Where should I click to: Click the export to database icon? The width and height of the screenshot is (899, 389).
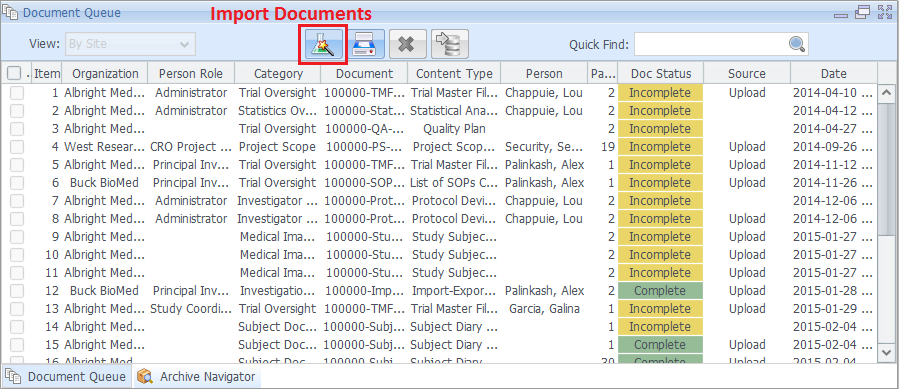450,44
